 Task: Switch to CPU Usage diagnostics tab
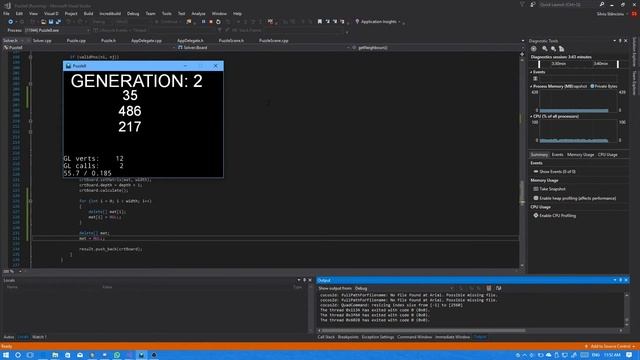click(x=607, y=155)
